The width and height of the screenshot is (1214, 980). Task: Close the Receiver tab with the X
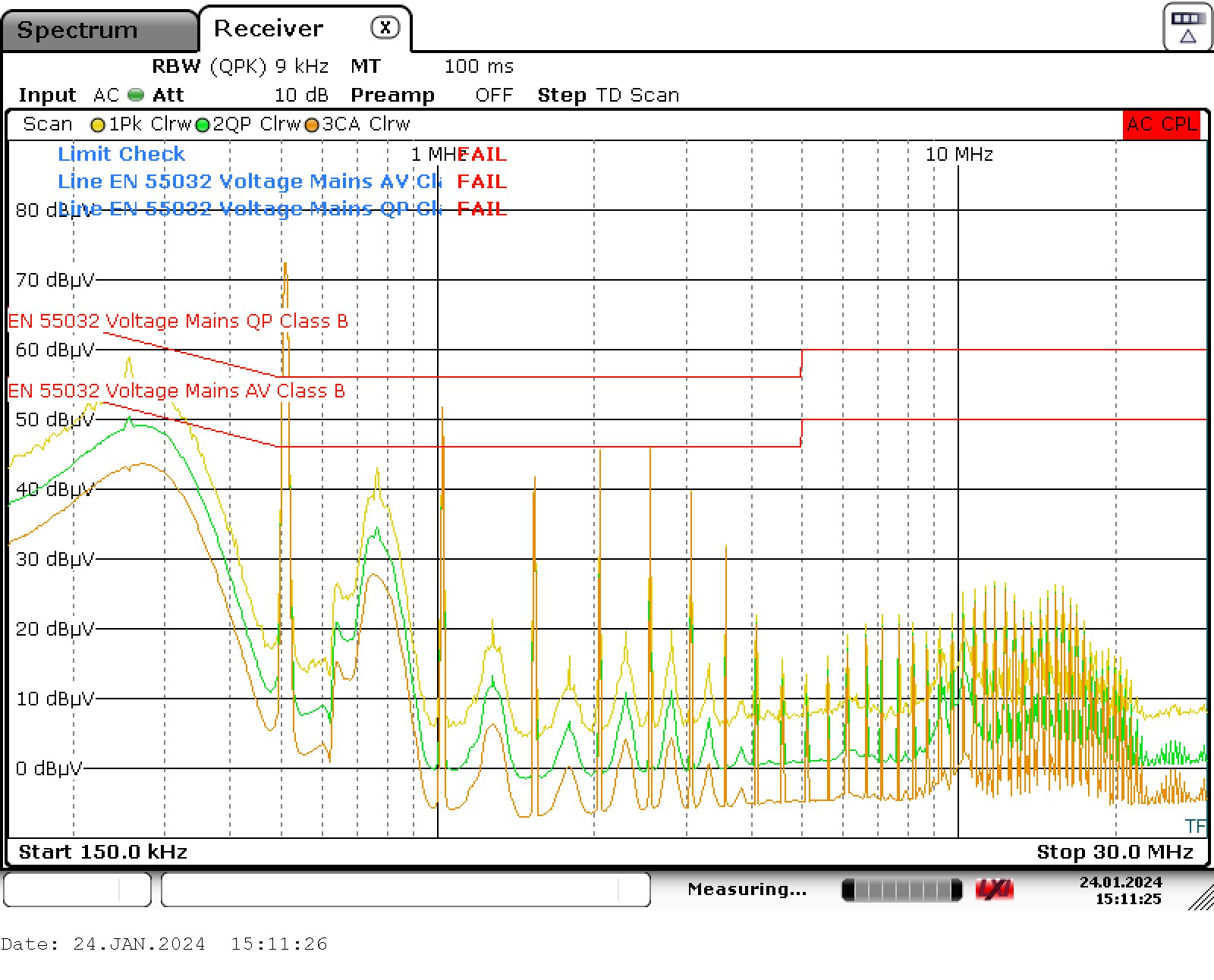tap(385, 28)
